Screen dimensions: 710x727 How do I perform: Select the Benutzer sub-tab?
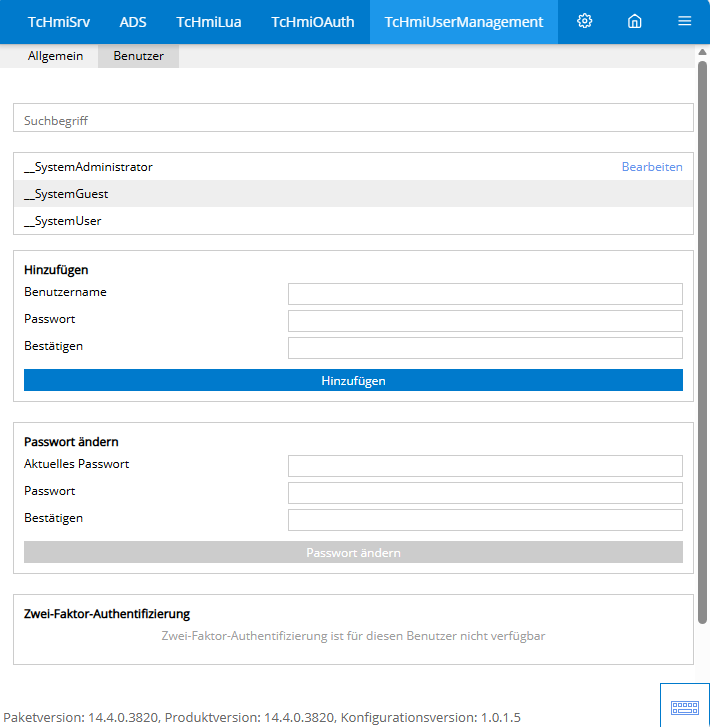pos(138,56)
